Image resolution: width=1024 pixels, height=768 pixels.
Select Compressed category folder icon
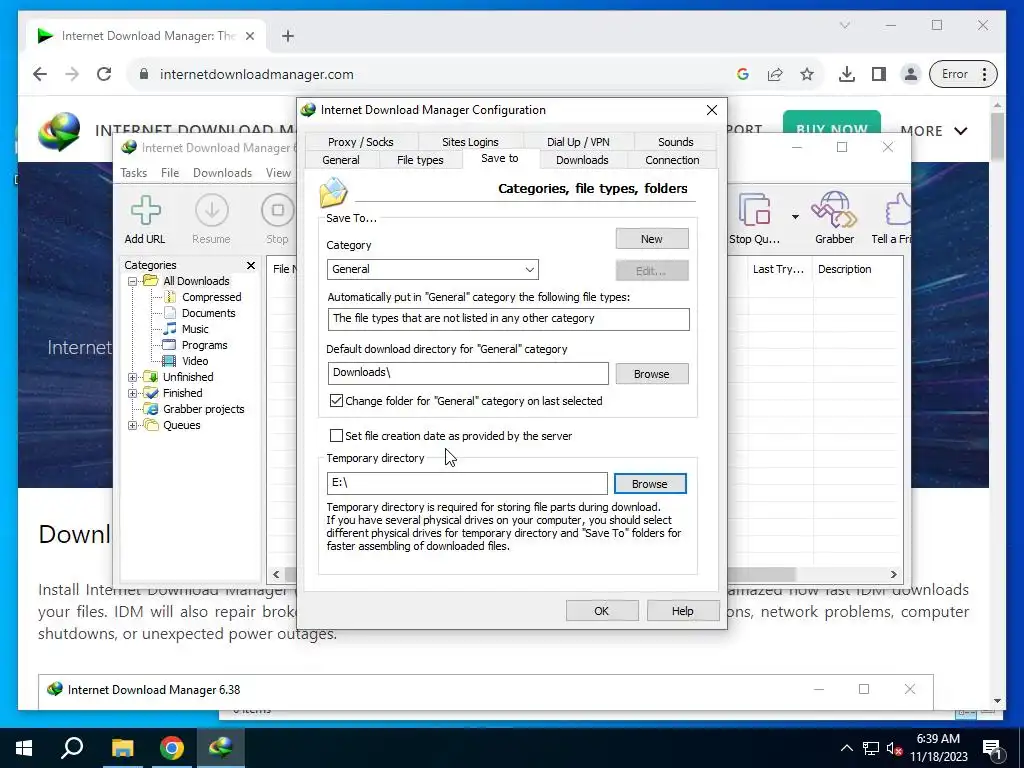coord(169,297)
